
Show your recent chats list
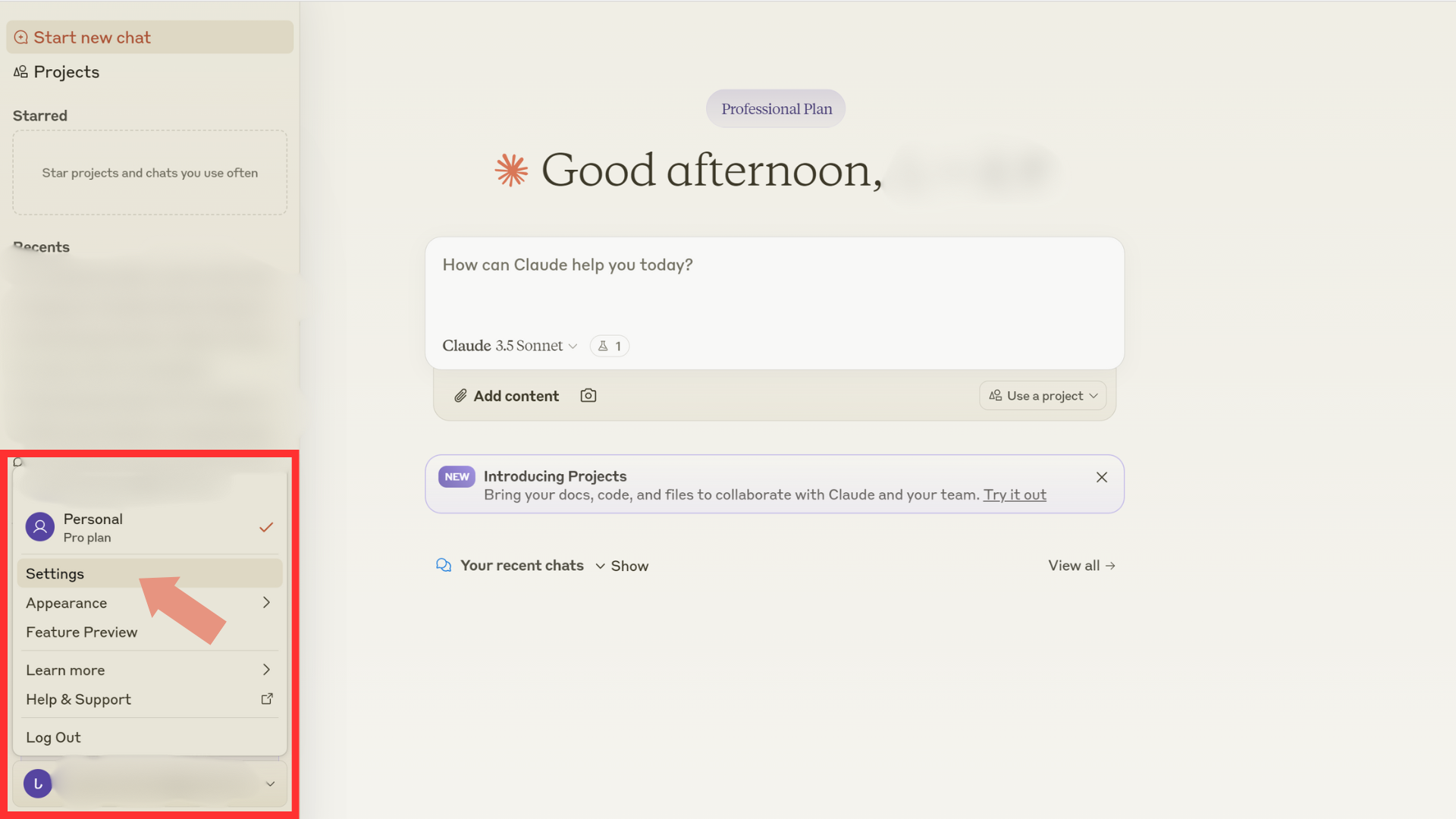[623, 566]
